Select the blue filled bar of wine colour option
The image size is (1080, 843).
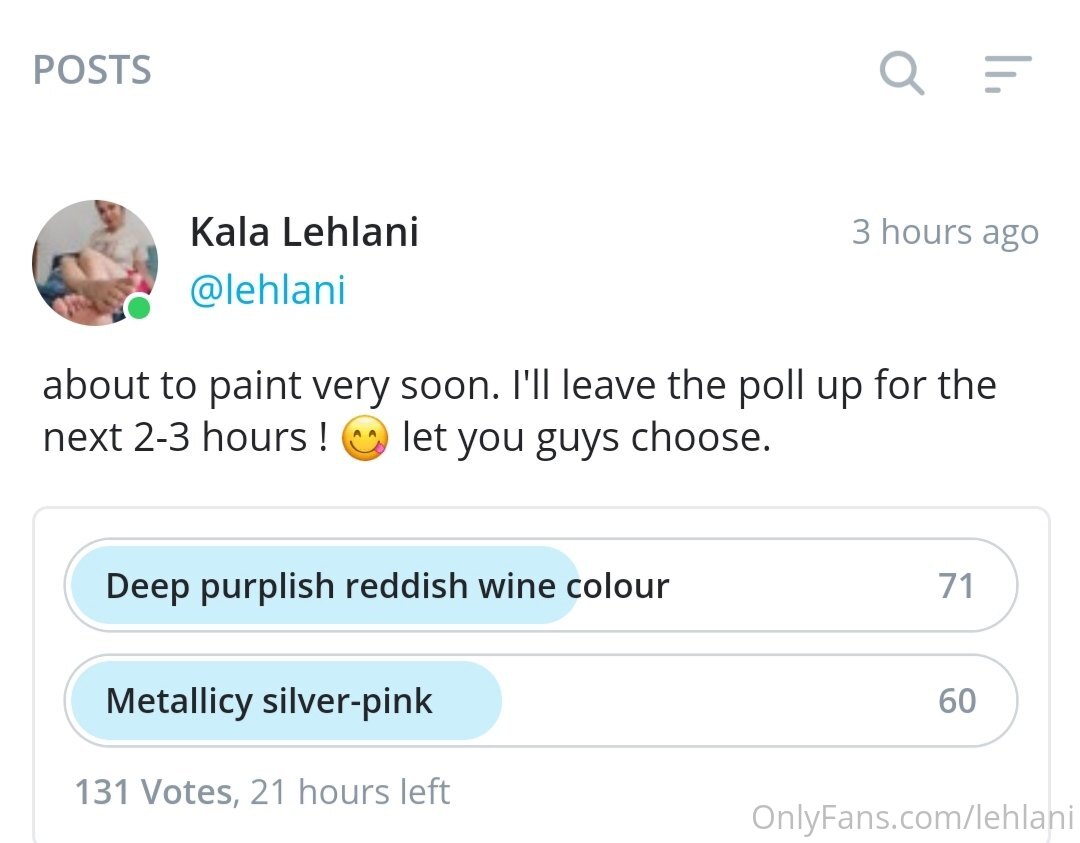click(x=325, y=585)
